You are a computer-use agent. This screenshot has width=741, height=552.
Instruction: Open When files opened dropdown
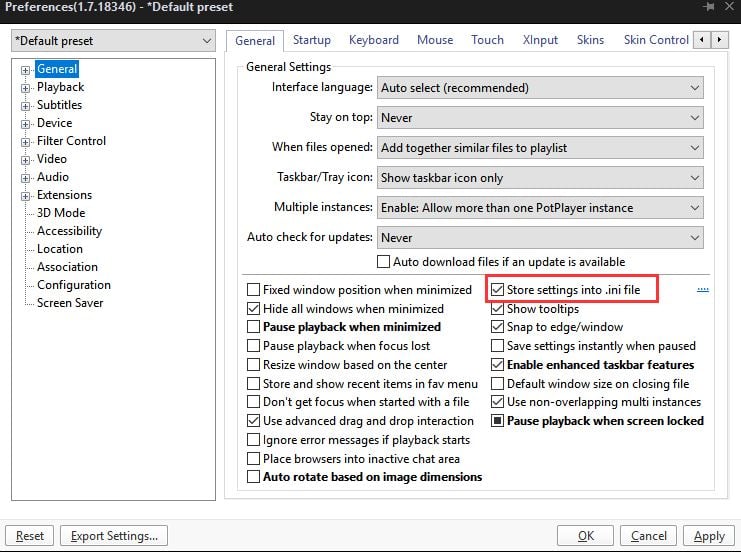[540, 147]
